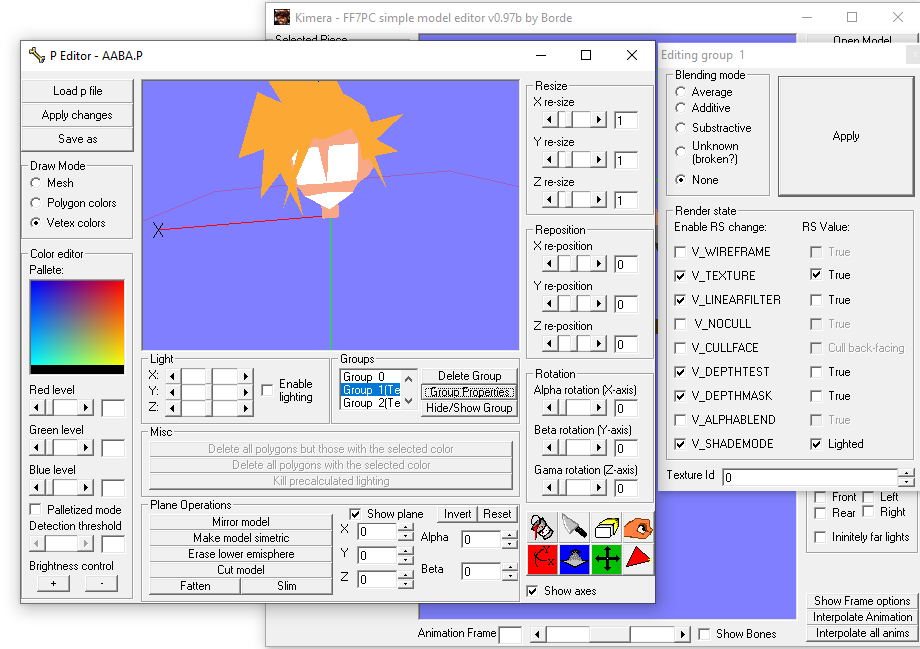Enable V_WIREFRAME render state change
Screen dimensions: 920x649
[x=680, y=252]
